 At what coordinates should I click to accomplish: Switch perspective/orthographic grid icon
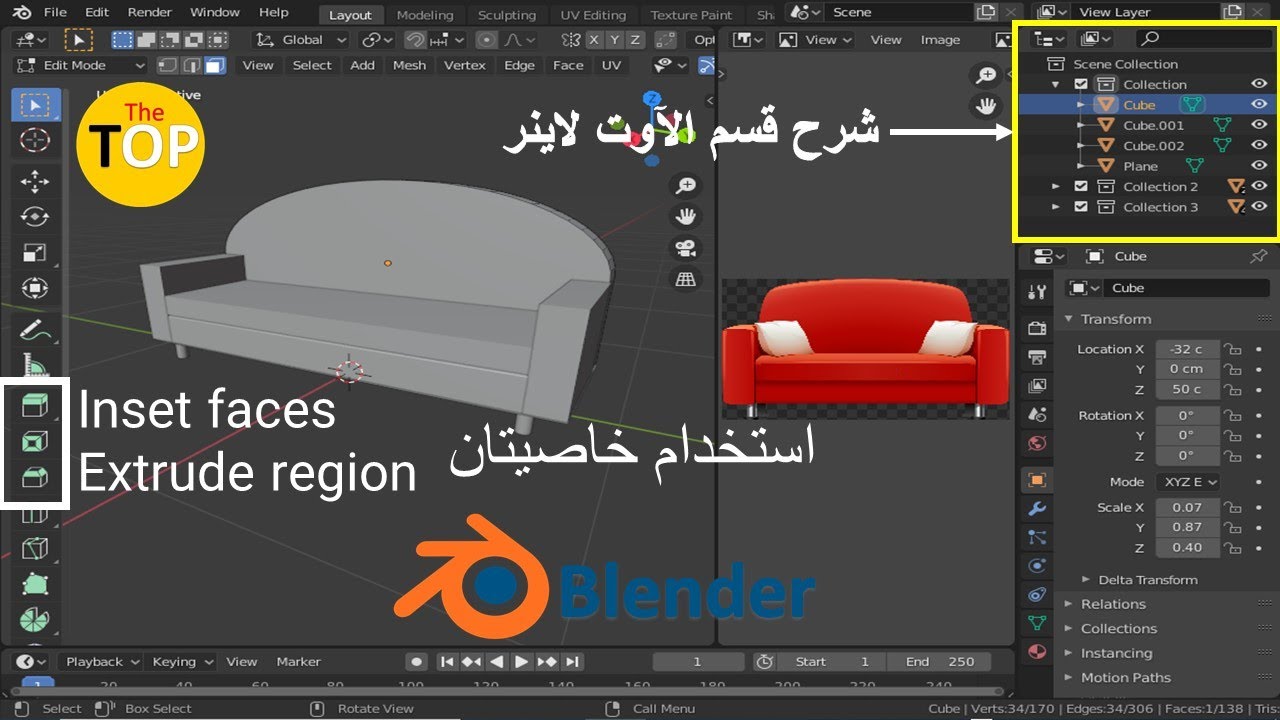(x=686, y=280)
